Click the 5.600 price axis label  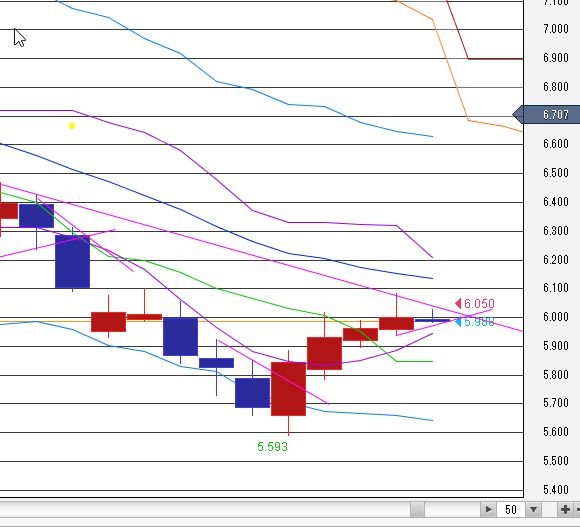coord(556,432)
